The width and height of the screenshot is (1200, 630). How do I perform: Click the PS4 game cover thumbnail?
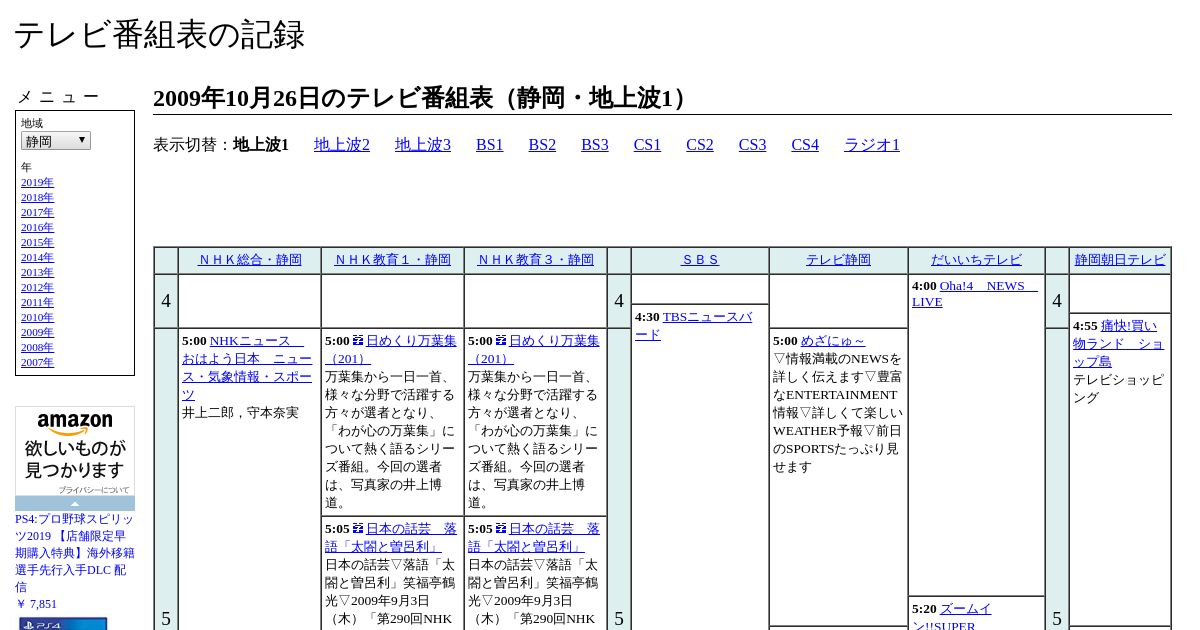63,624
